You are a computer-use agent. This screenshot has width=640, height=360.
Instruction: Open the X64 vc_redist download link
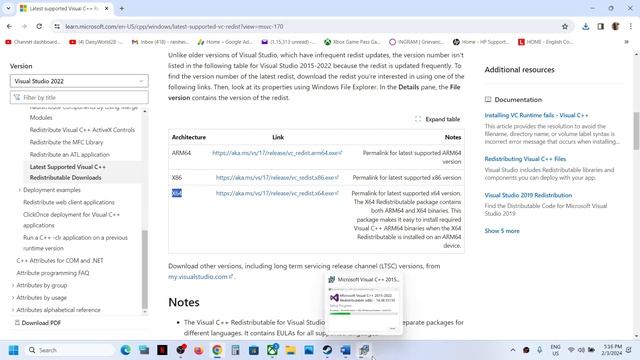[x=277, y=193]
